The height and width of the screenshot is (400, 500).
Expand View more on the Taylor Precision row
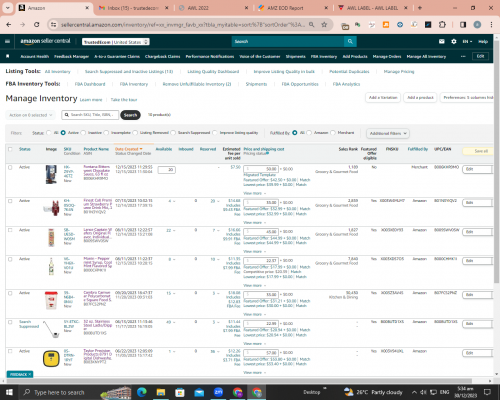click(255, 373)
